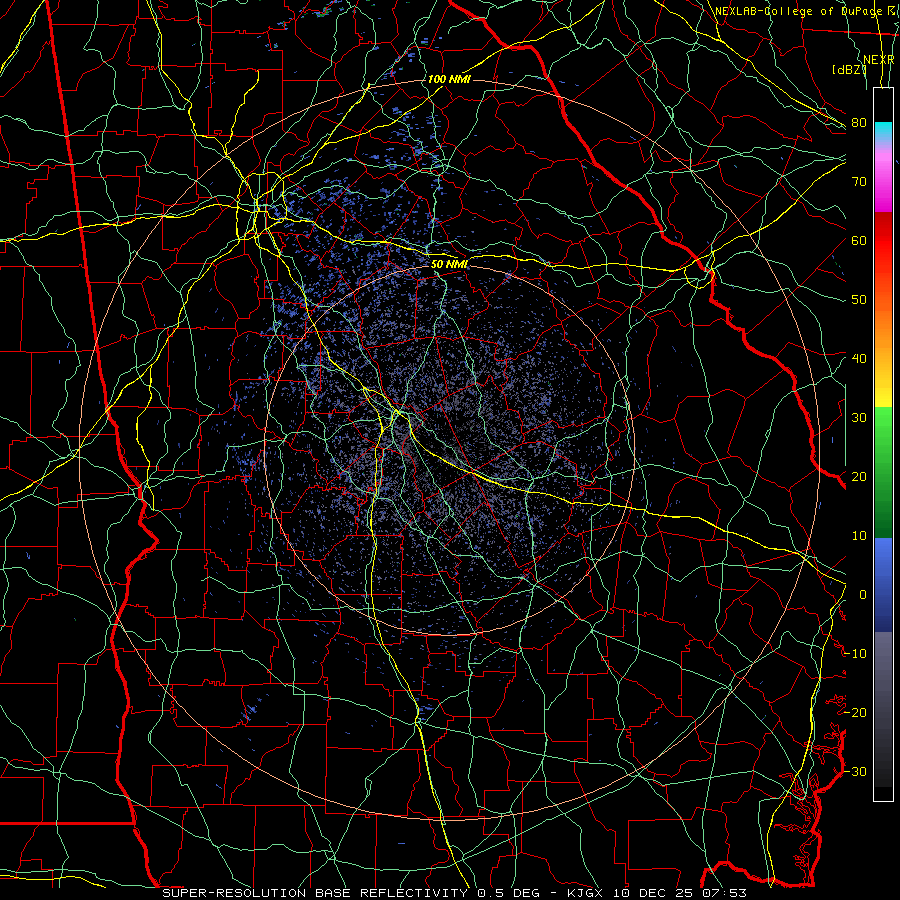Click the KJGX station identifier in caption
This screenshot has width=900, height=900.
coord(587,893)
